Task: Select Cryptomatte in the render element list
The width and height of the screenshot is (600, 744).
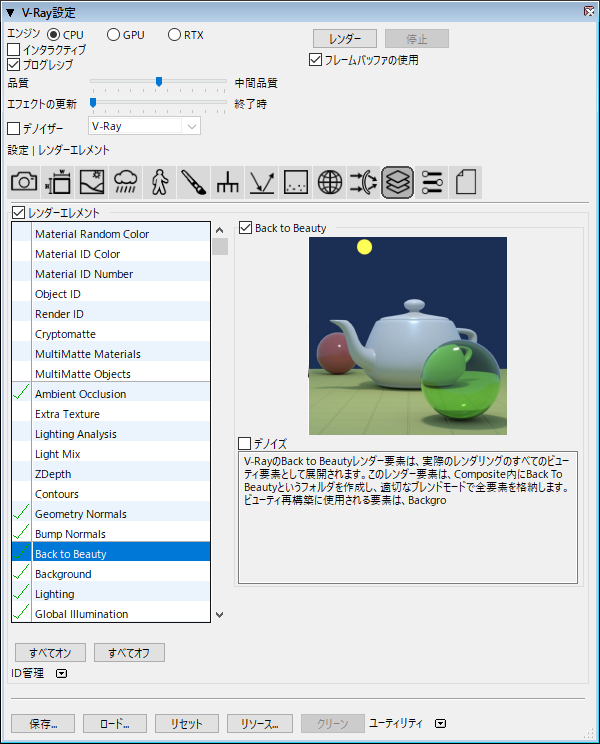Action: 65,334
